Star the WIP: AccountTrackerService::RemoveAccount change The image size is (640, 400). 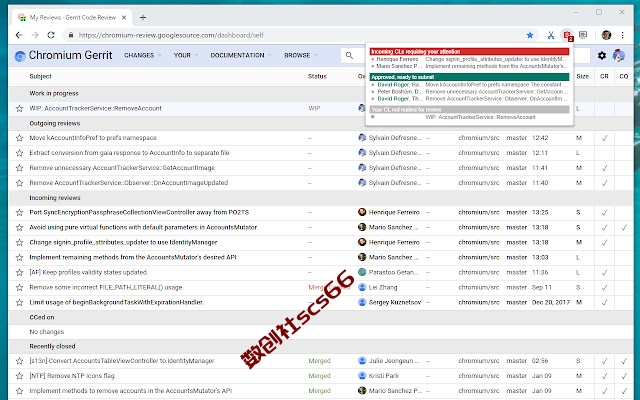pyautogui.click(x=19, y=108)
